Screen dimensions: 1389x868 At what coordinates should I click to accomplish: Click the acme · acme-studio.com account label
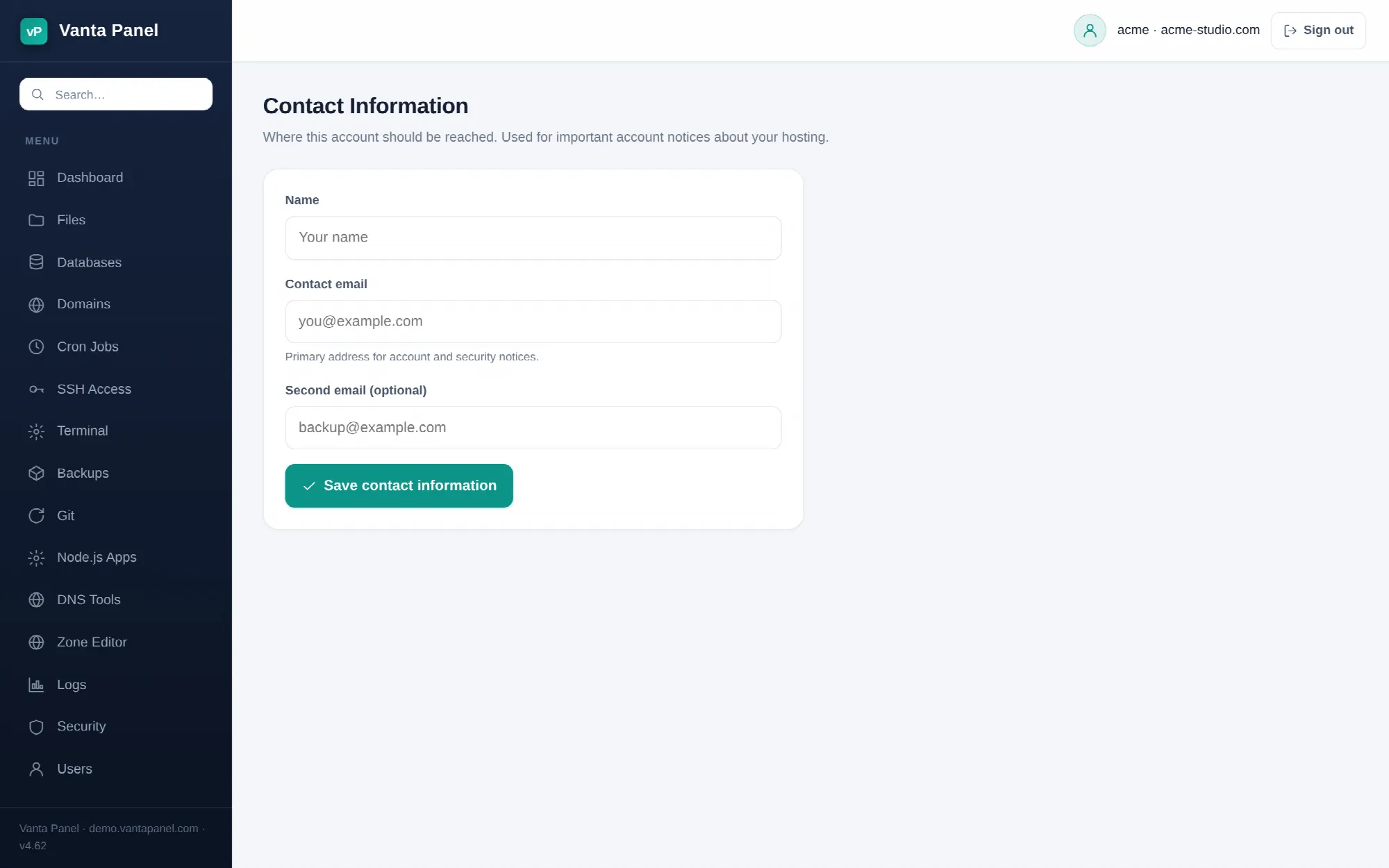click(1188, 30)
